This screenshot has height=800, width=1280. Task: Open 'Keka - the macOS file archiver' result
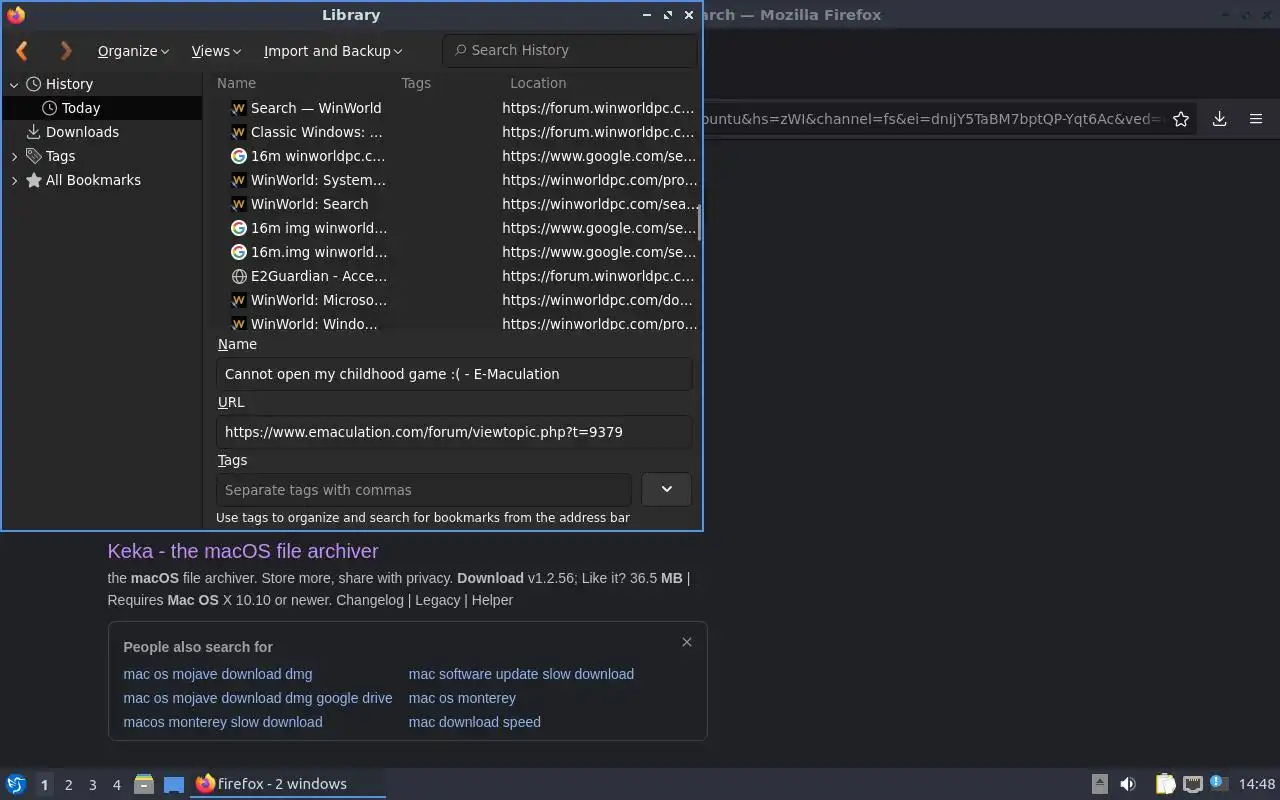point(243,551)
